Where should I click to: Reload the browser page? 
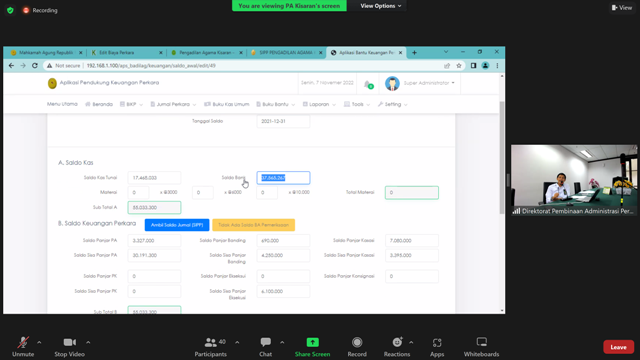(35, 66)
